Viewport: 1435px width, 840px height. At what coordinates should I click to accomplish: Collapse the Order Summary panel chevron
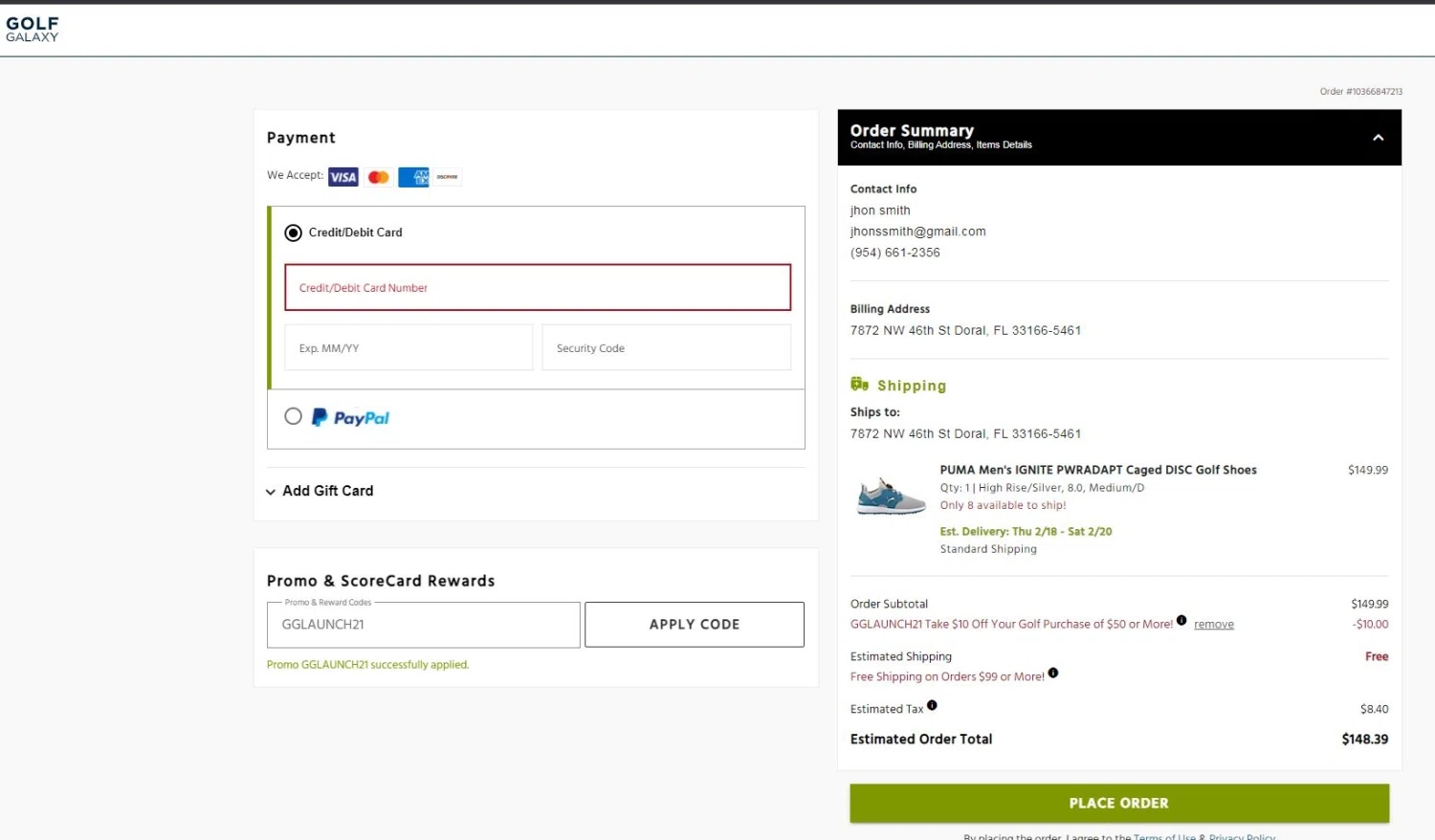click(x=1379, y=138)
